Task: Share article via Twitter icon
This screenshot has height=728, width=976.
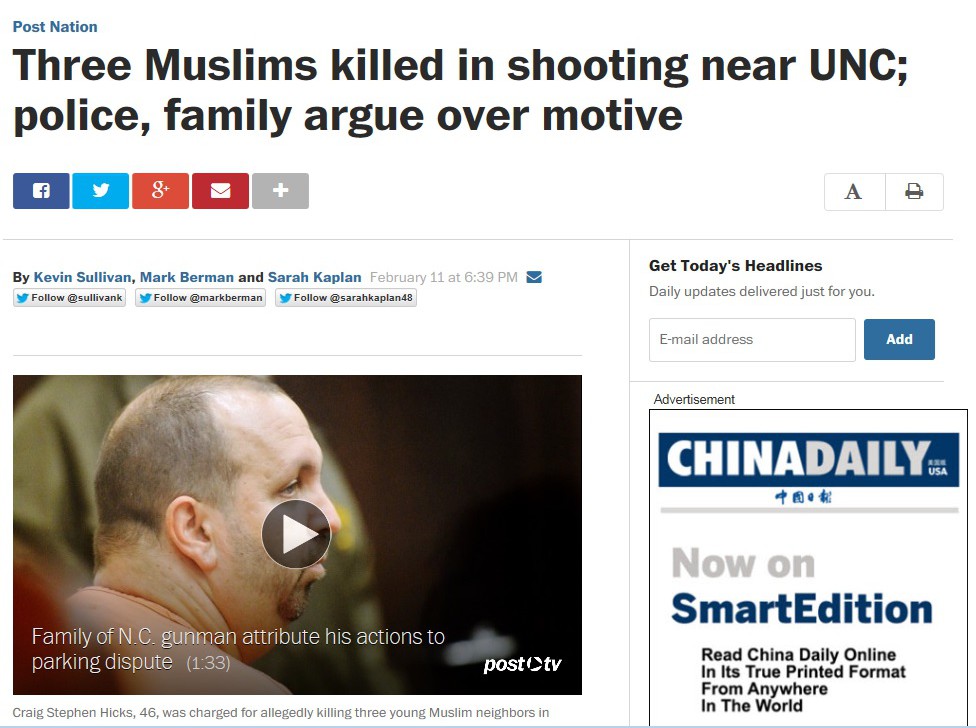Action: click(101, 191)
